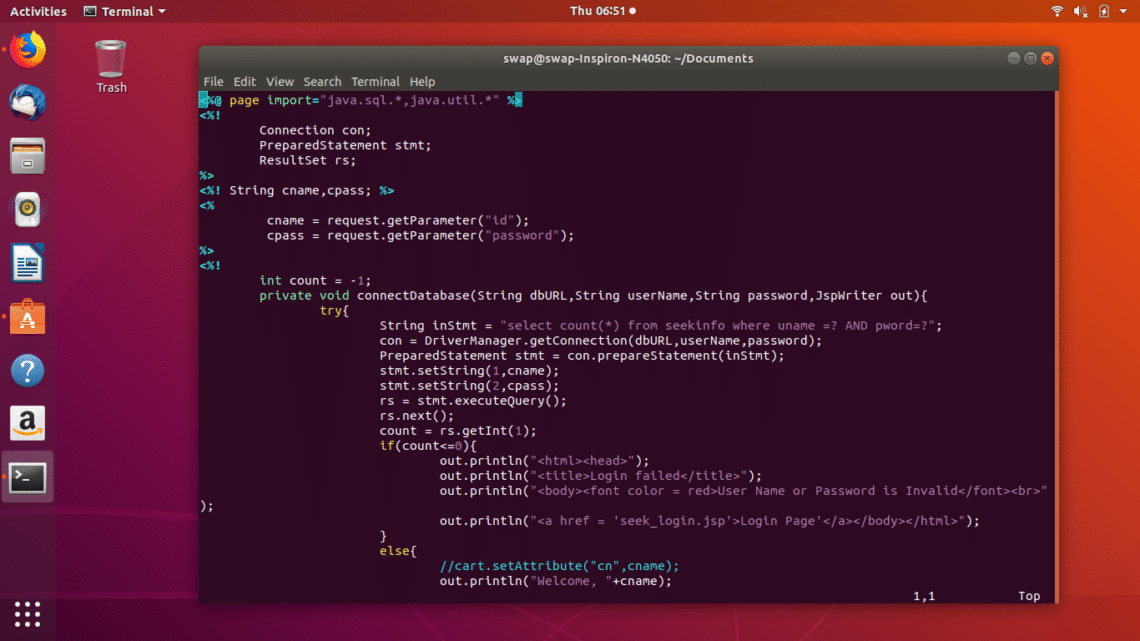Open the Edit menu in Terminal
The image size is (1140, 641).
pyautogui.click(x=245, y=81)
